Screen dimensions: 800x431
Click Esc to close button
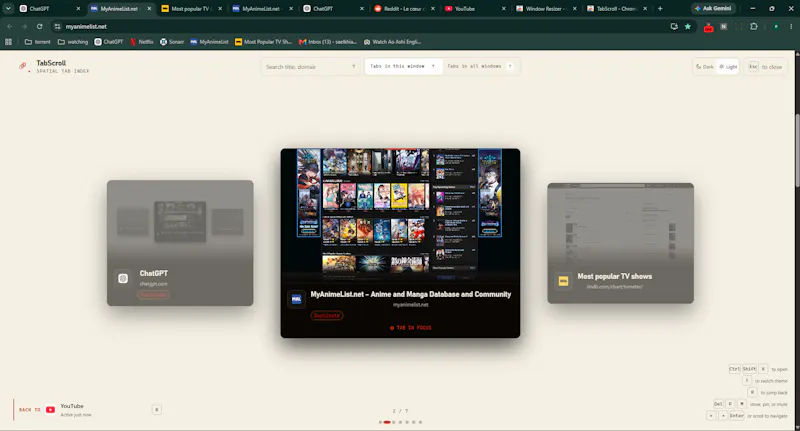coord(765,67)
